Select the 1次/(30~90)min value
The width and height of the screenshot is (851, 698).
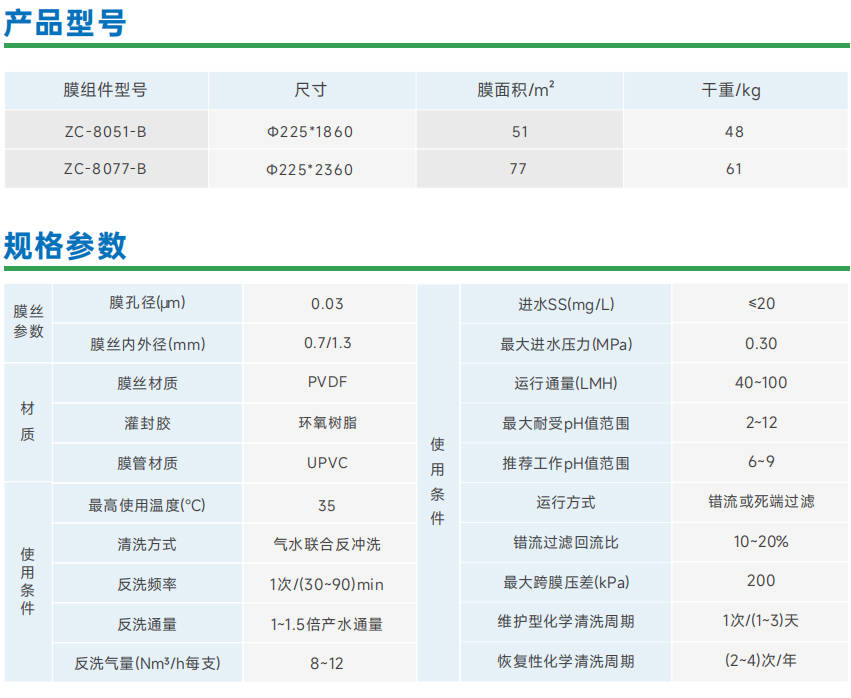(327, 585)
